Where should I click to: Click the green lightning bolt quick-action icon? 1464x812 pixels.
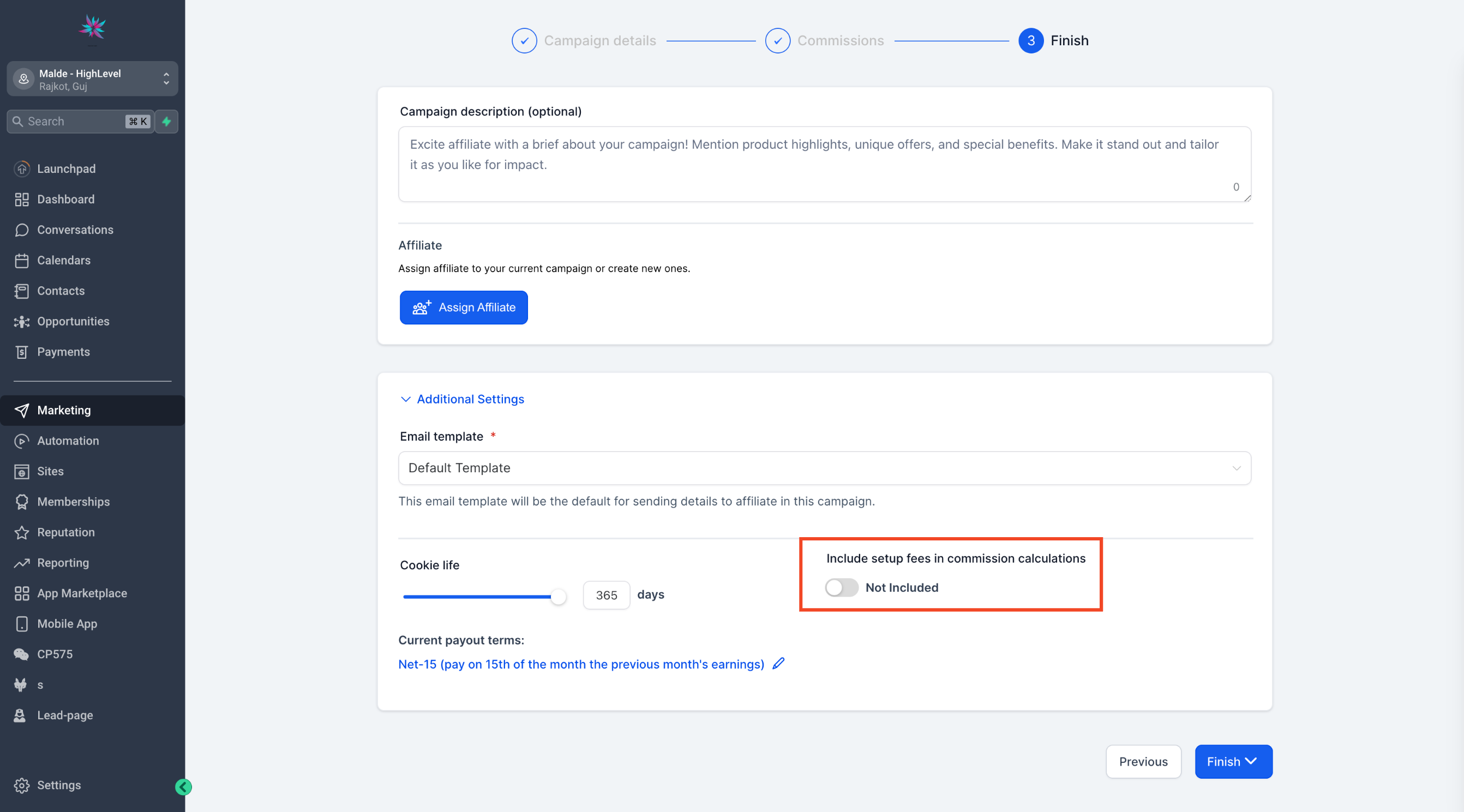[x=166, y=121]
